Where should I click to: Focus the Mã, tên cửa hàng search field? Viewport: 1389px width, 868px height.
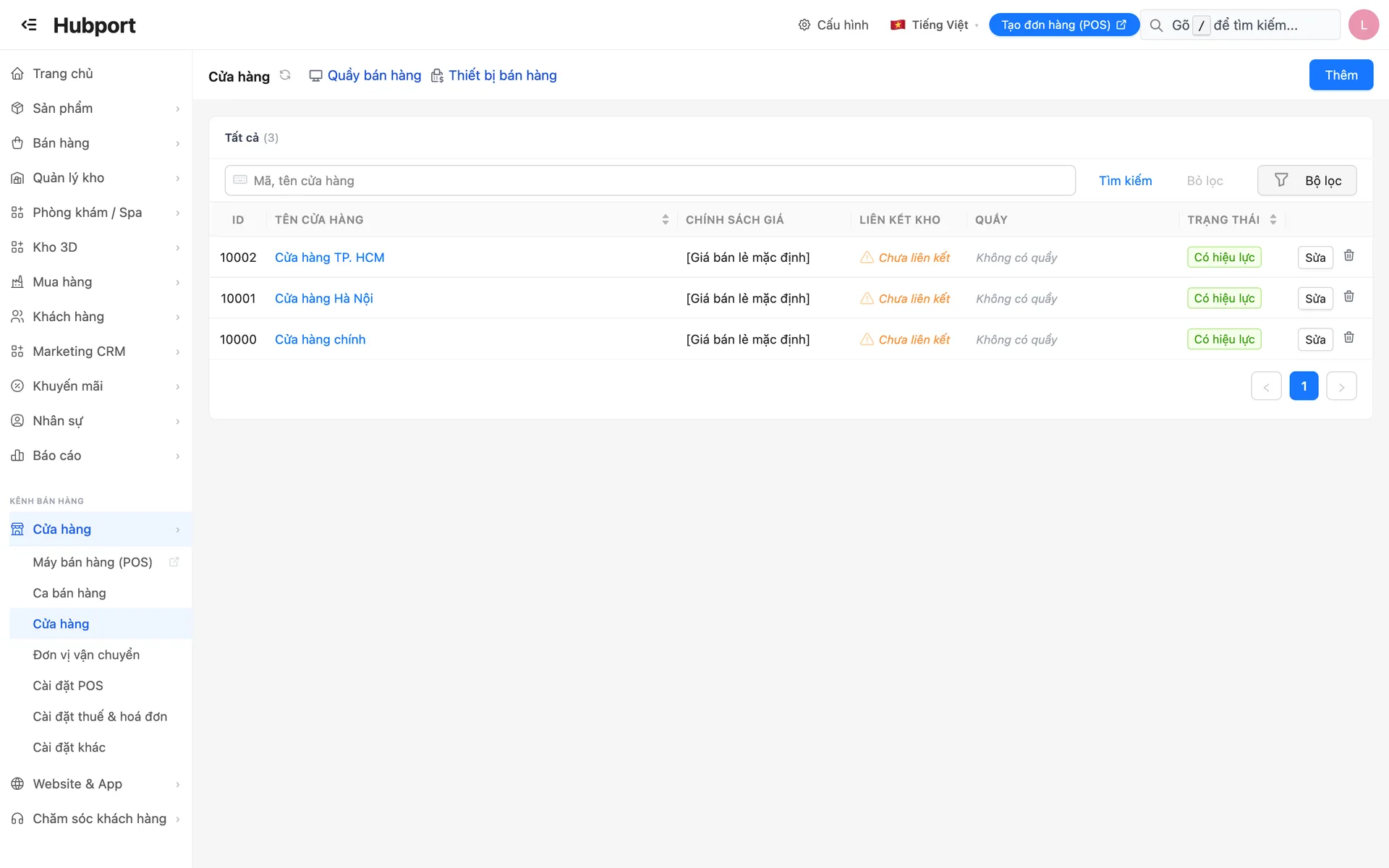coord(650,181)
